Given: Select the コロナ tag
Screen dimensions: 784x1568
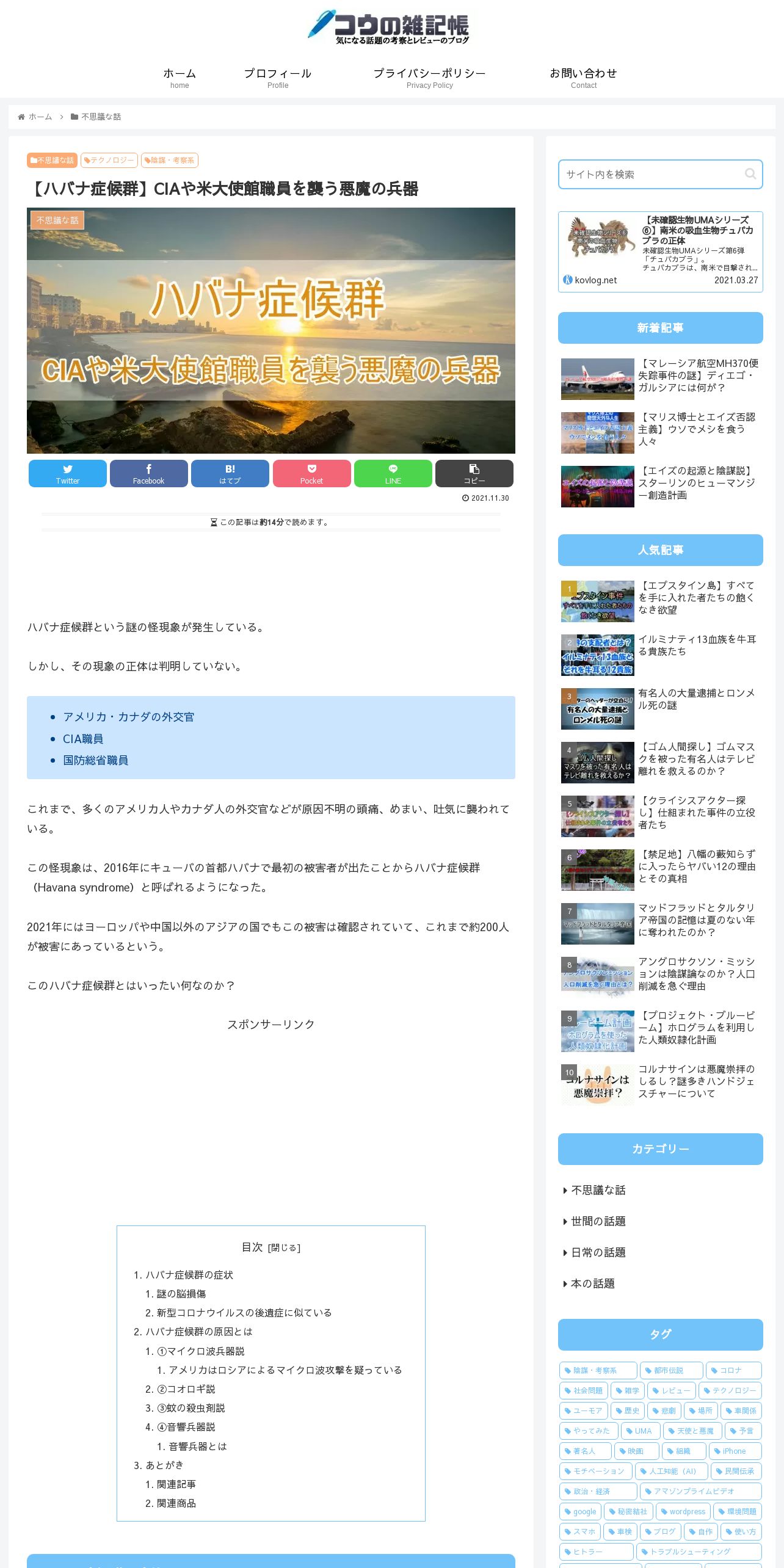Looking at the screenshot, I should pyautogui.click(x=733, y=1370).
